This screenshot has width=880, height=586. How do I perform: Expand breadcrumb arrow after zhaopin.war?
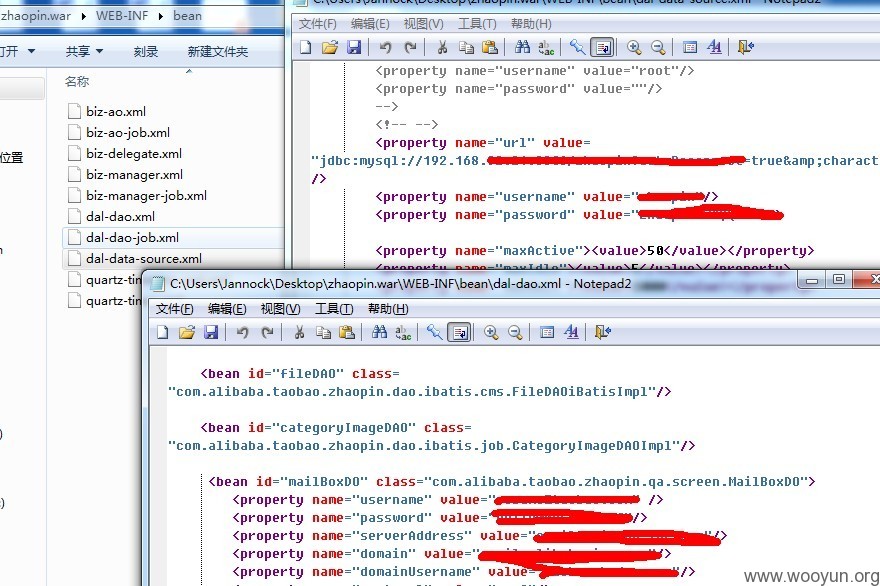[x=84, y=16]
